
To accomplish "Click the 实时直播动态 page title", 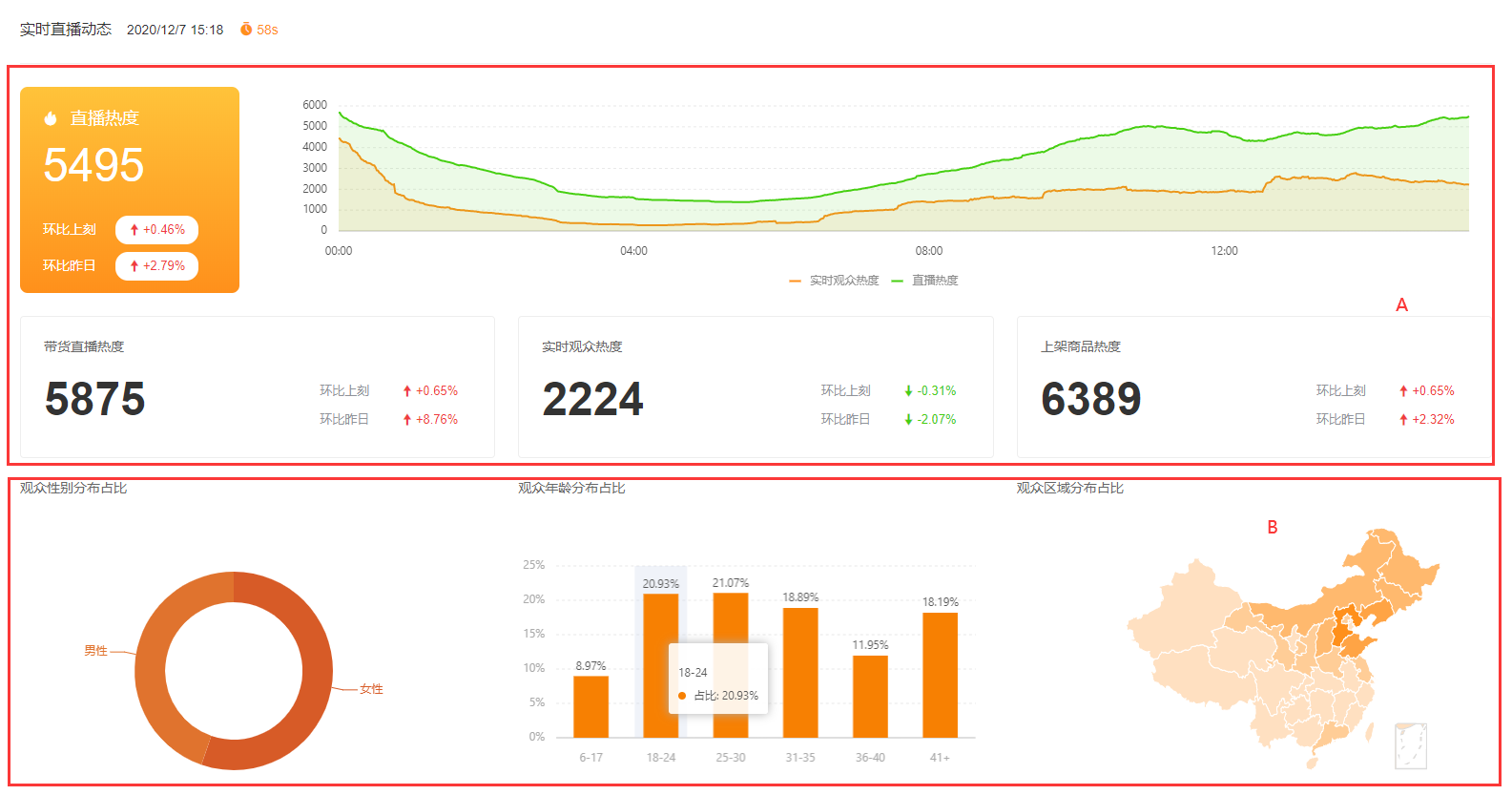I will click(66, 30).
